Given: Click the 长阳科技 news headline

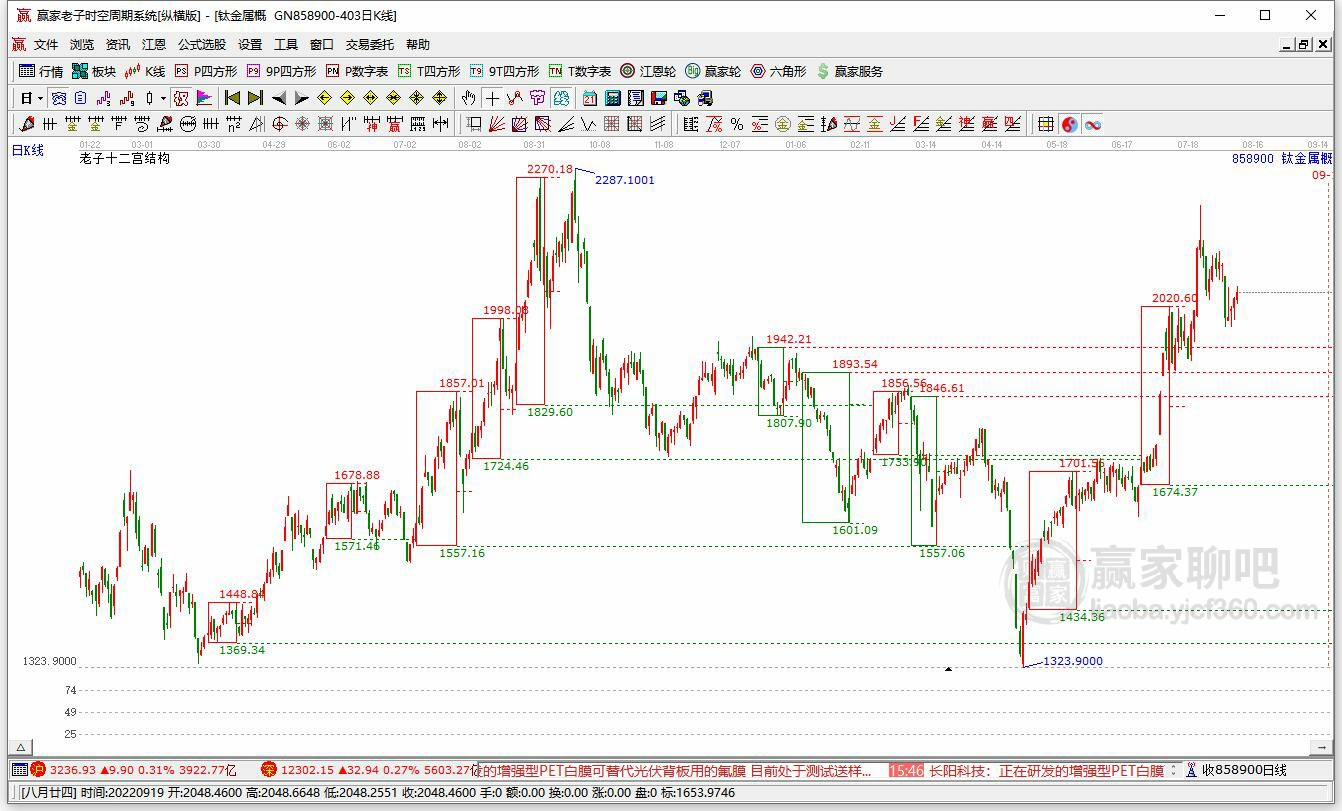Looking at the screenshot, I should click(x=1047, y=771).
